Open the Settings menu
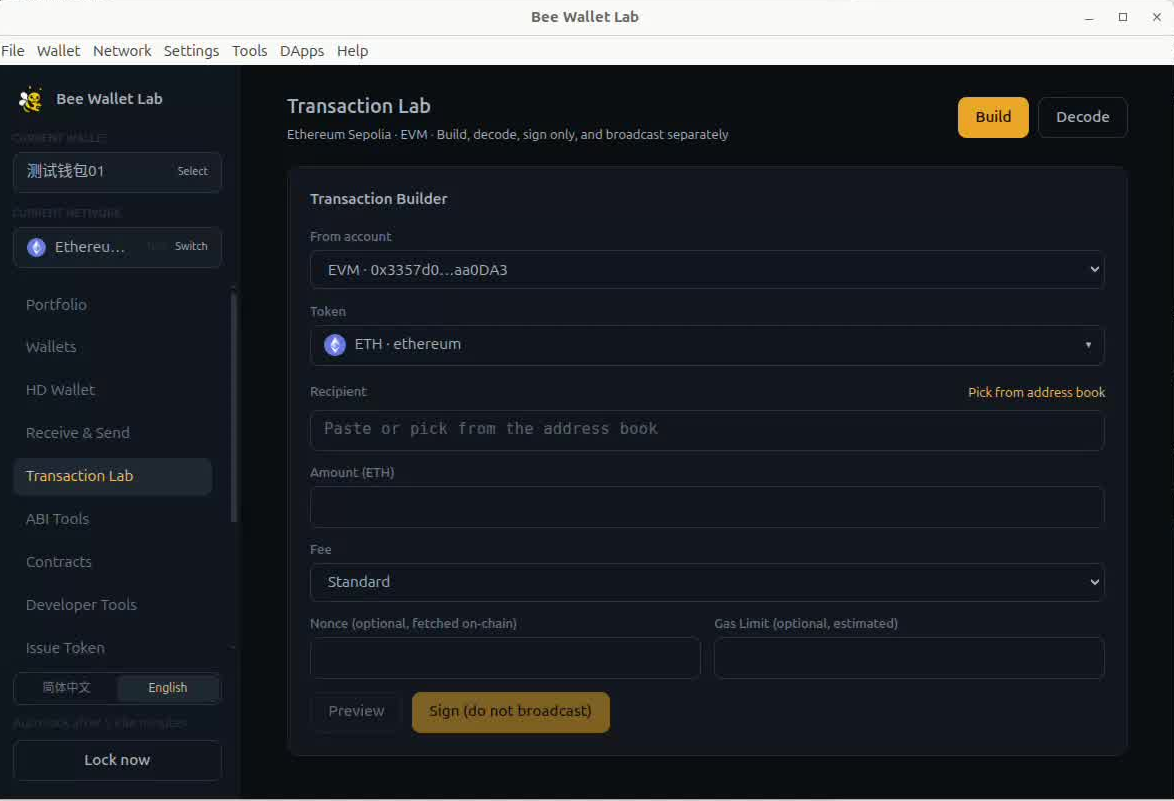1174x801 pixels. (192, 51)
